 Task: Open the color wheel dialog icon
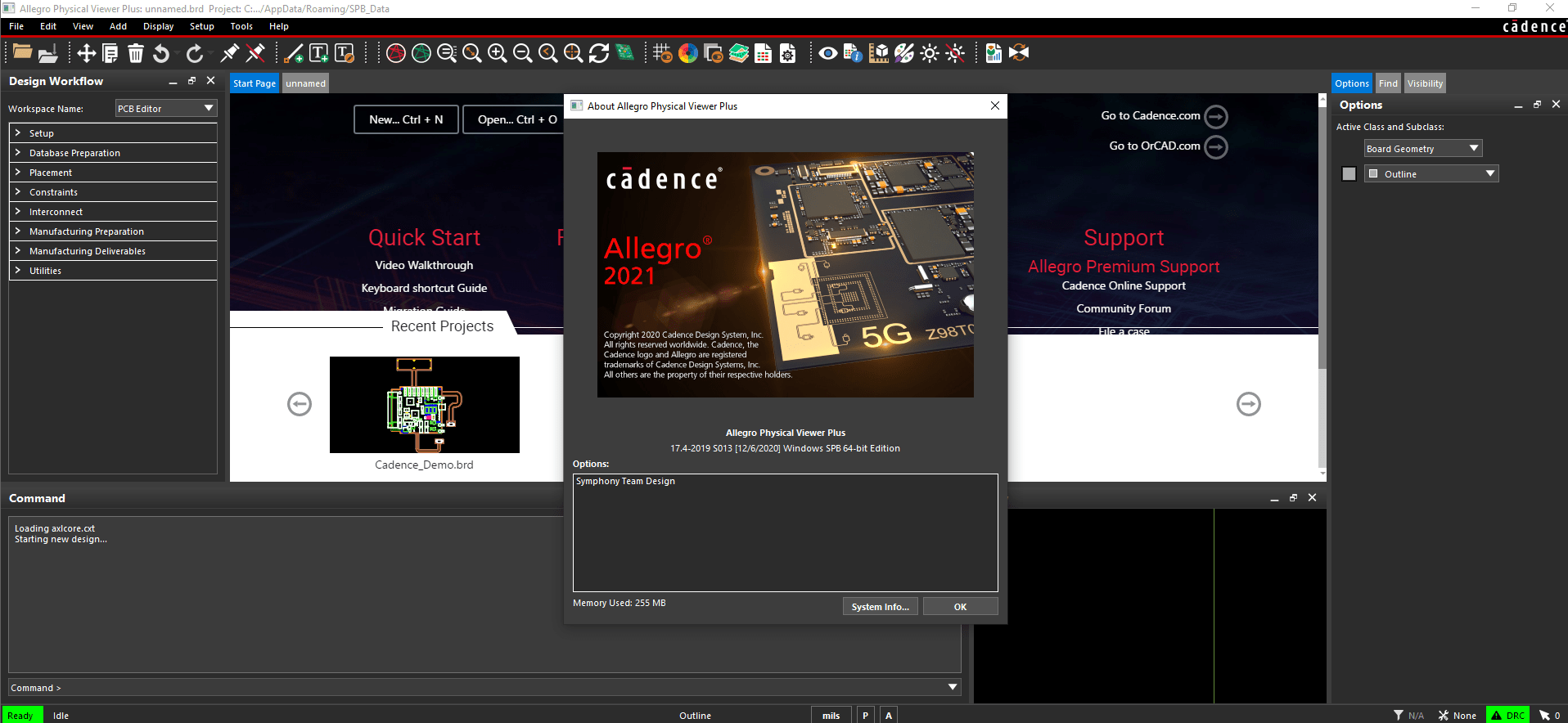coord(688,53)
